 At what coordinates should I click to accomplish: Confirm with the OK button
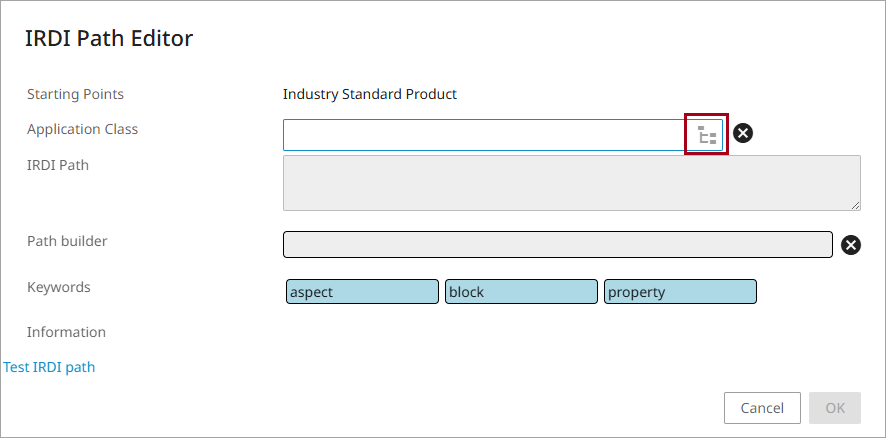point(834,408)
